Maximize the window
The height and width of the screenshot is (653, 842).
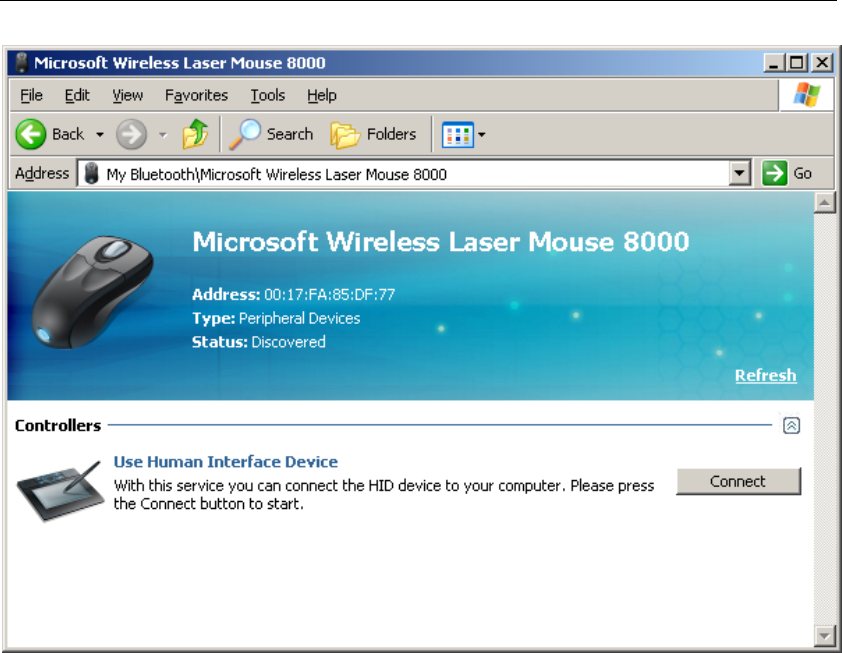(796, 63)
